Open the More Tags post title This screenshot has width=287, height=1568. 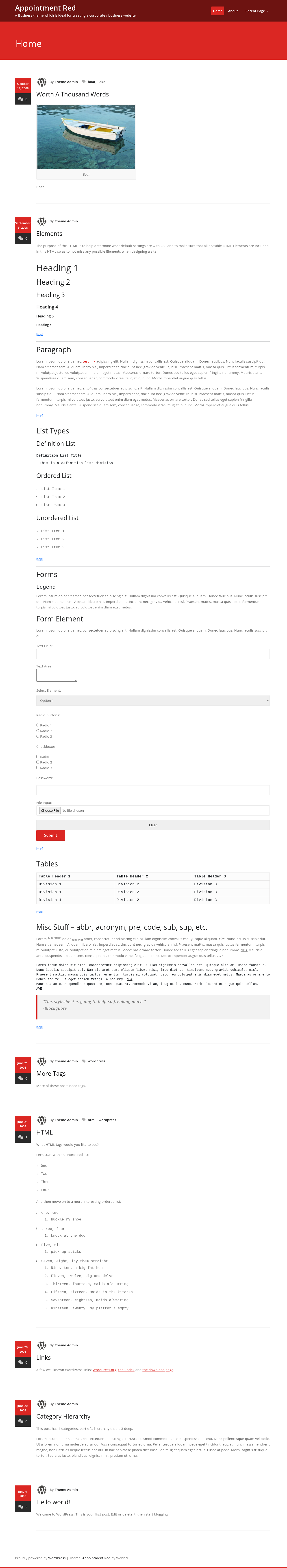51,1074
